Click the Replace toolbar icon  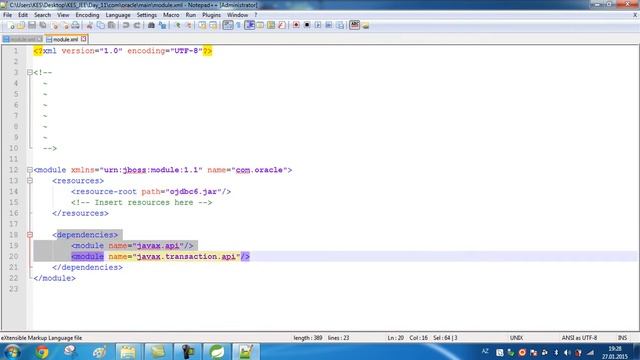[162, 25]
